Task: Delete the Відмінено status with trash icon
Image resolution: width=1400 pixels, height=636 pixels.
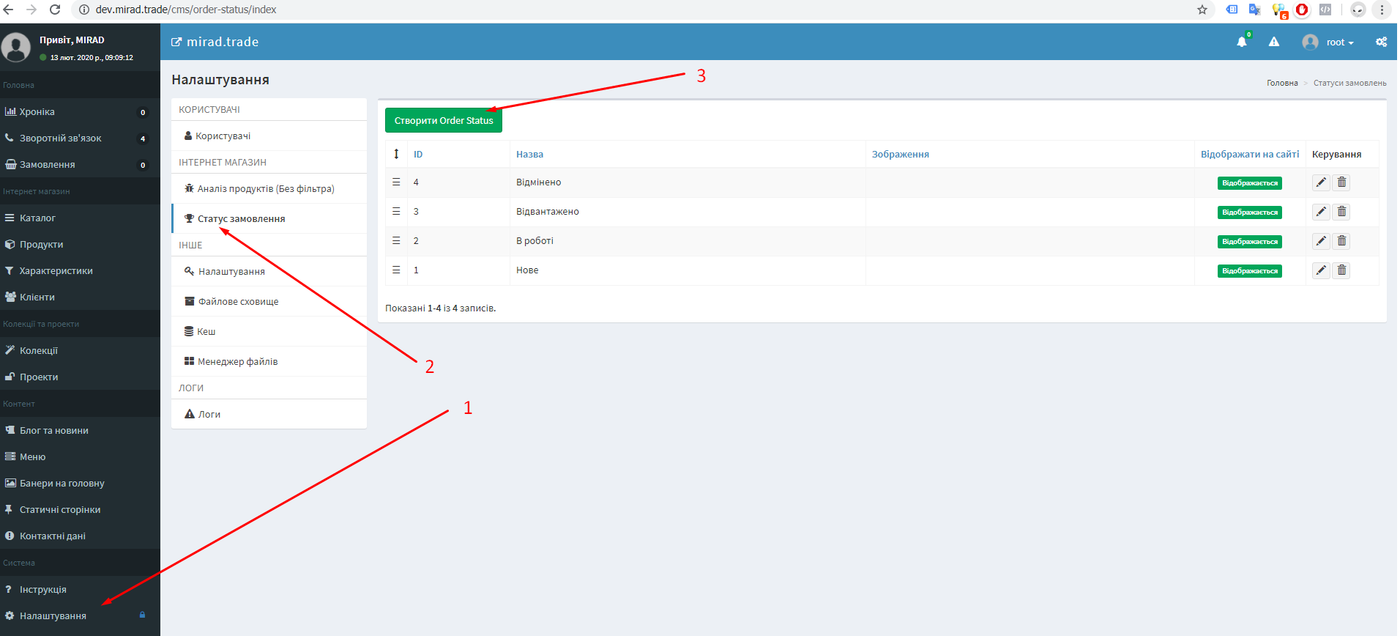Action: pyautogui.click(x=1342, y=183)
